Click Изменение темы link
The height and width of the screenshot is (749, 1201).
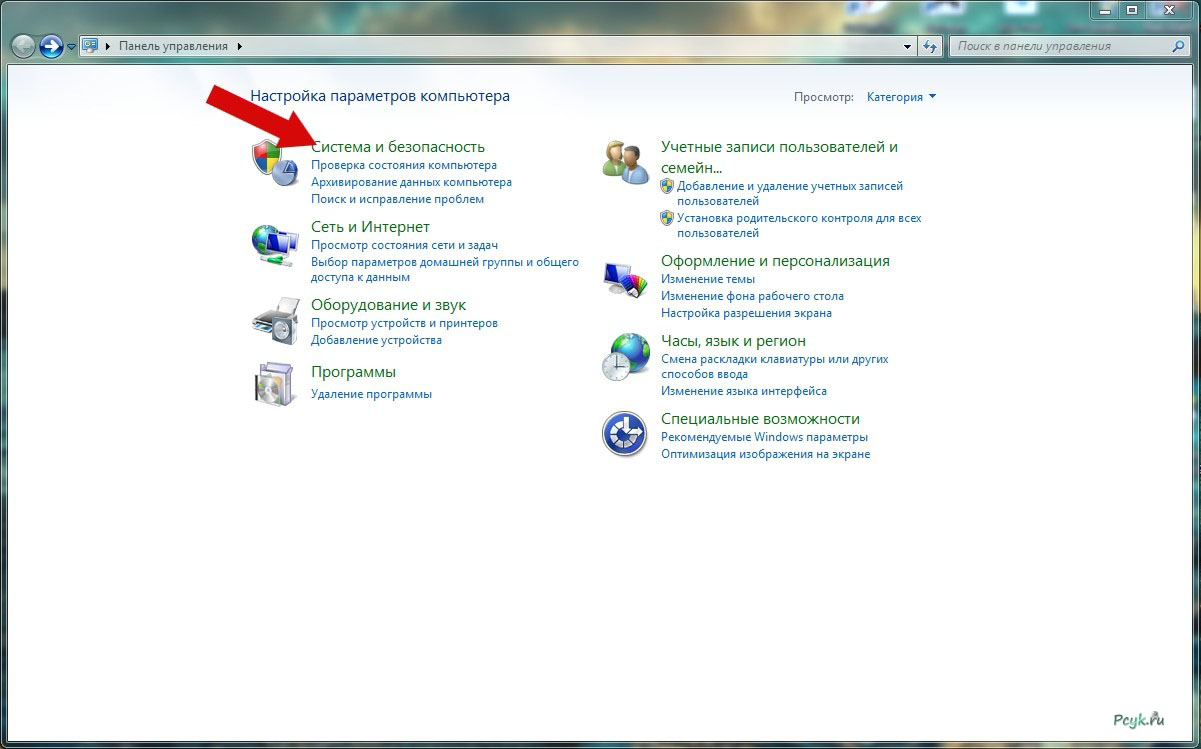(x=708, y=279)
